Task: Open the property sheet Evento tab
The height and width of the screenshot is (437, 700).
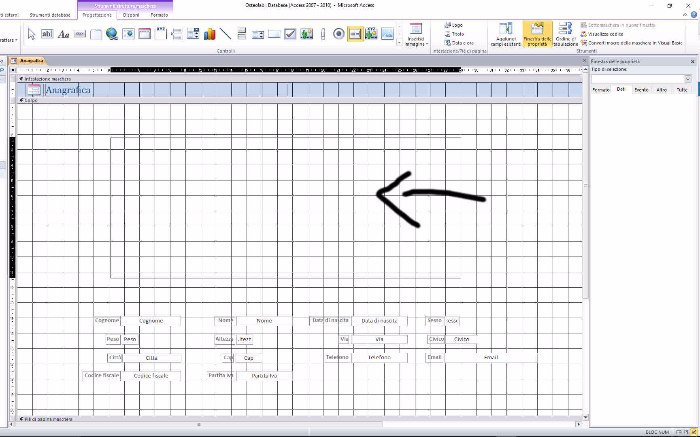Action: [641, 90]
